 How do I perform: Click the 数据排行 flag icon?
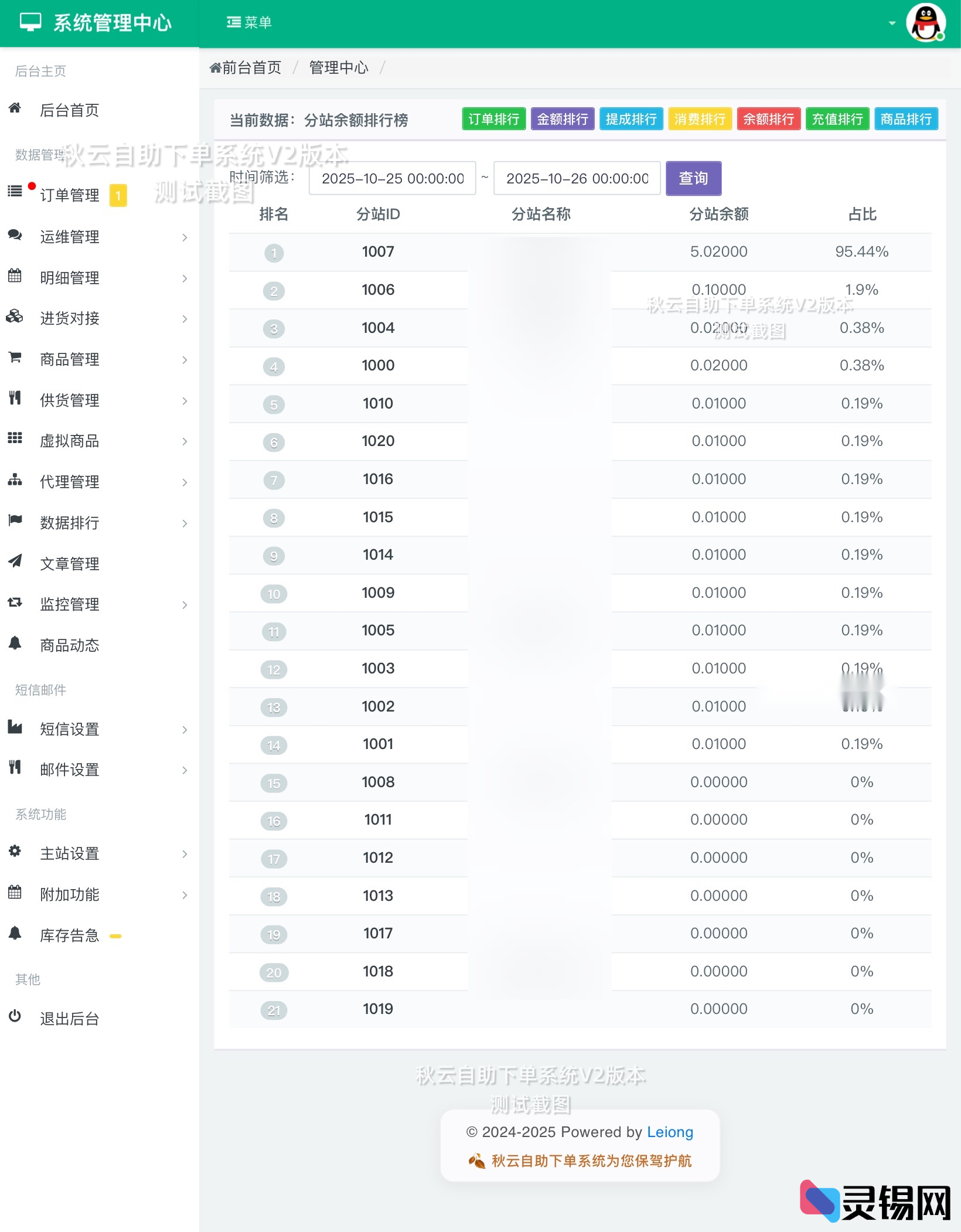pyautogui.click(x=15, y=523)
